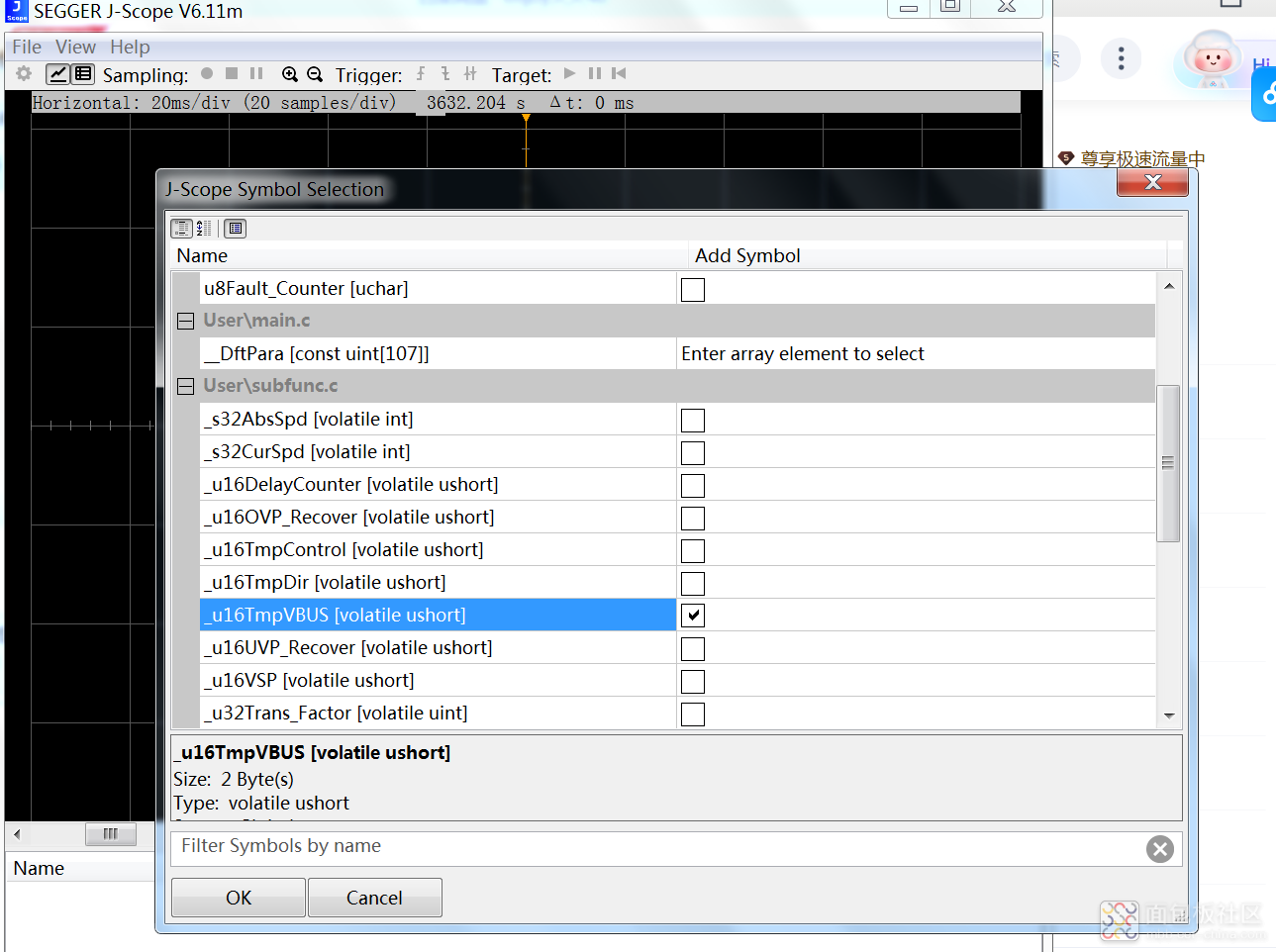
Task: Check the _u32Trans_Factor symbol box
Action: (x=693, y=714)
